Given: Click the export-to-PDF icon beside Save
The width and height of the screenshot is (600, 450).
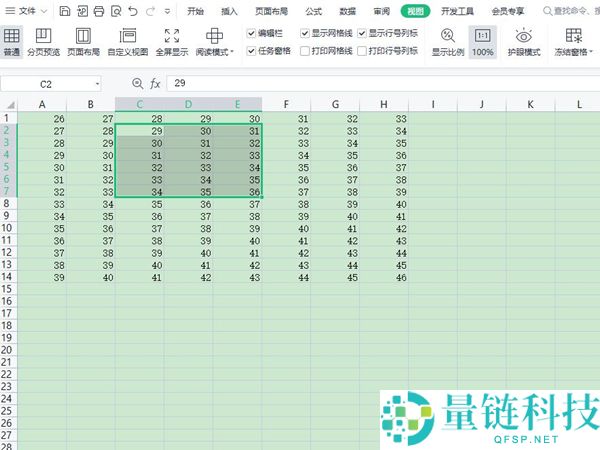Looking at the screenshot, I should (82, 11).
